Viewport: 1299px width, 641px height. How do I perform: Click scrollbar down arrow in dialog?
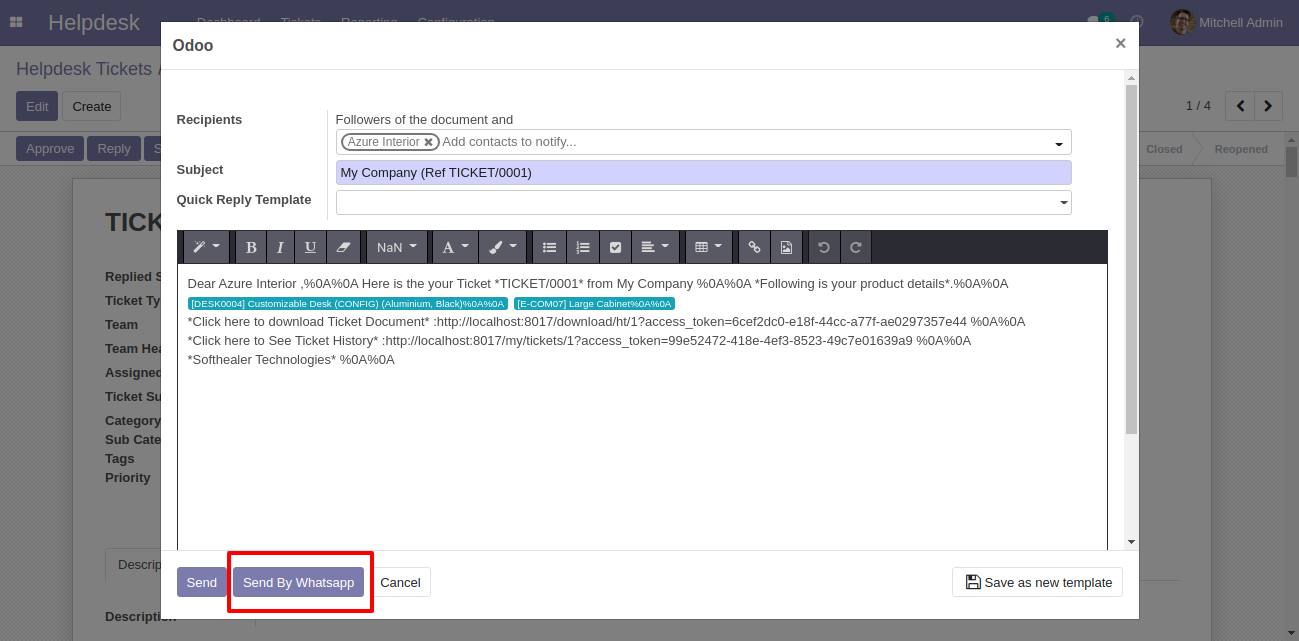point(1131,542)
